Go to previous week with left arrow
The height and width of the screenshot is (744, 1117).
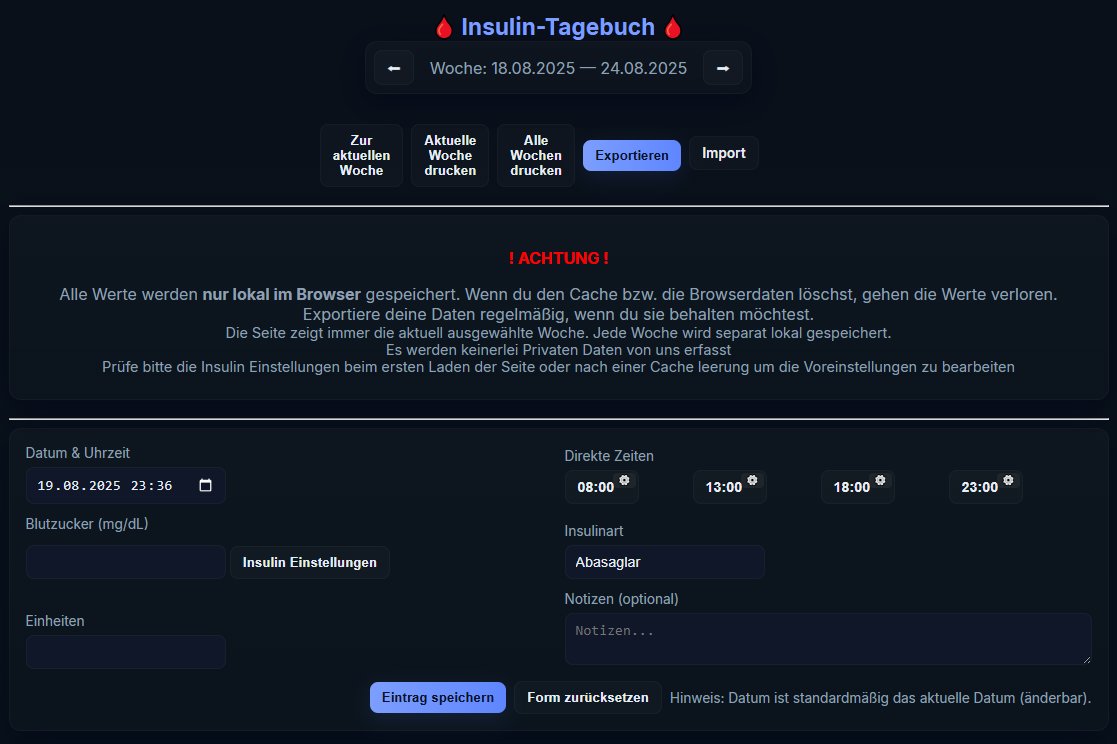pos(393,67)
